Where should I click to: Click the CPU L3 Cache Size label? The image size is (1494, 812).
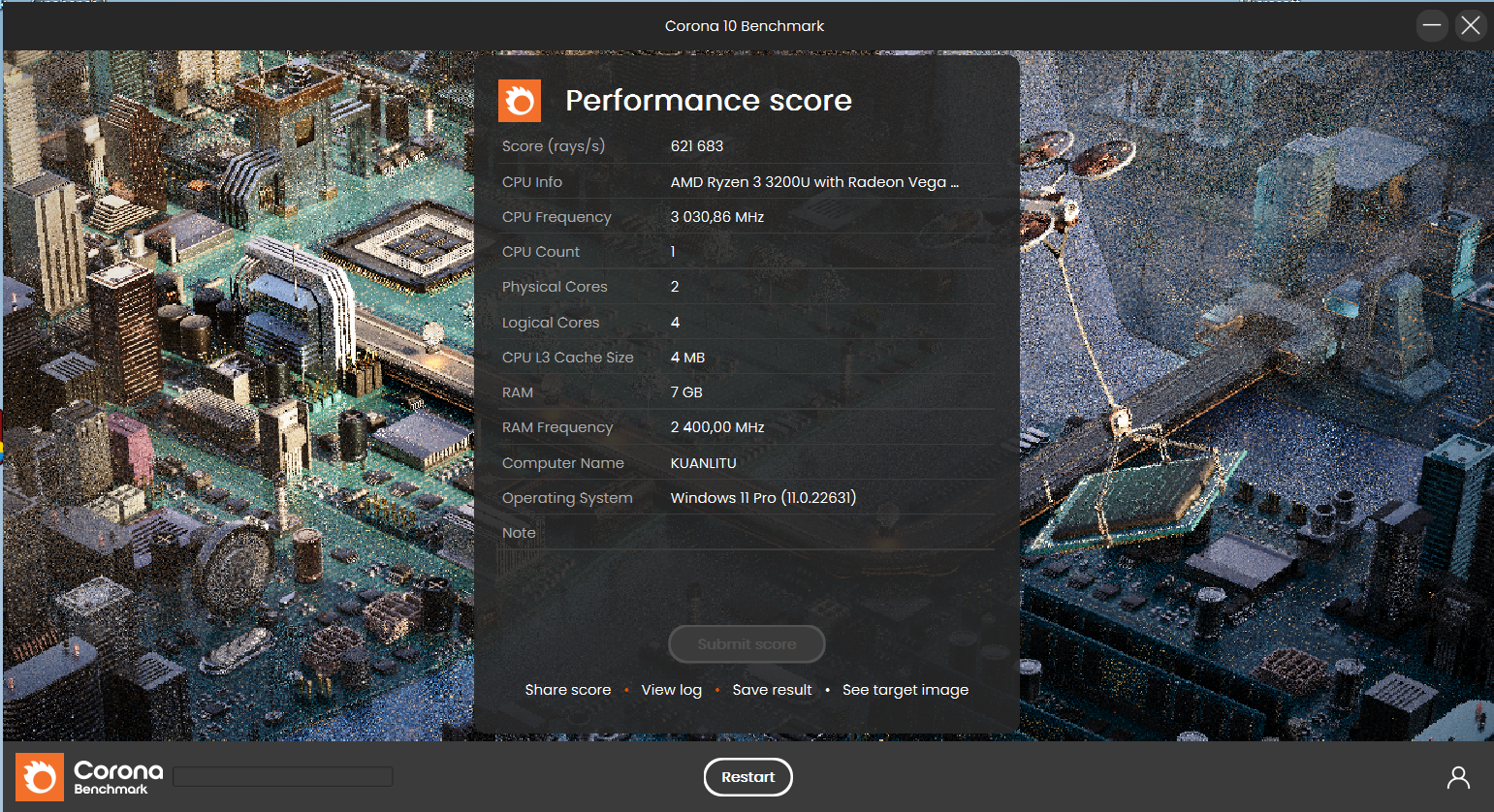tap(568, 358)
